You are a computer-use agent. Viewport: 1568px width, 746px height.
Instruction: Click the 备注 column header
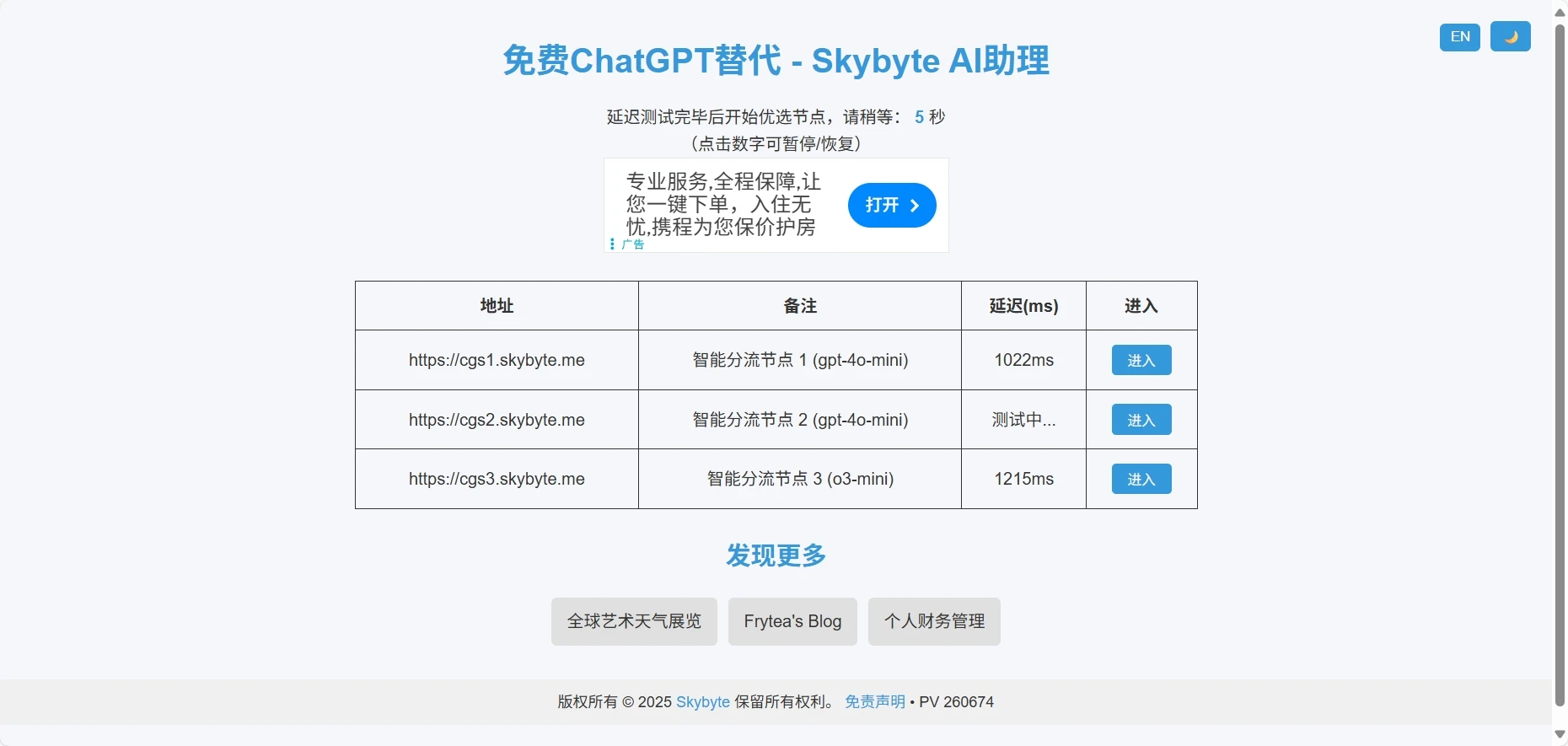click(800, 306)
